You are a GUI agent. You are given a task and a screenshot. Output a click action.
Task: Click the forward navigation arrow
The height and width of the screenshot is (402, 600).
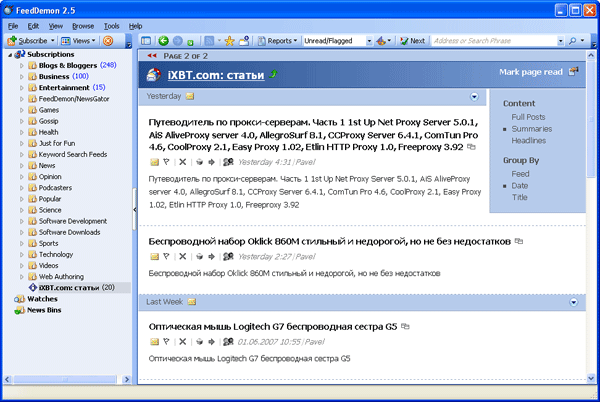coord(178,41)
